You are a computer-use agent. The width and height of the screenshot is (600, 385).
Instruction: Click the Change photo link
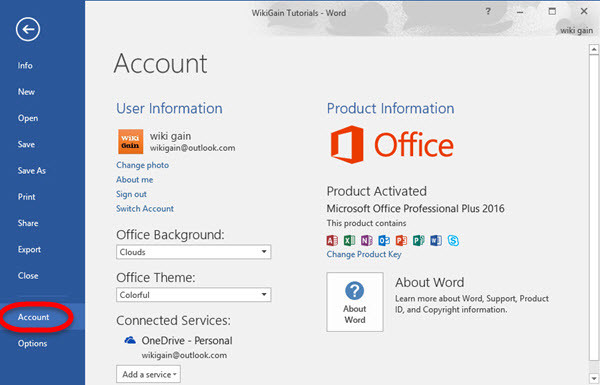142,165
